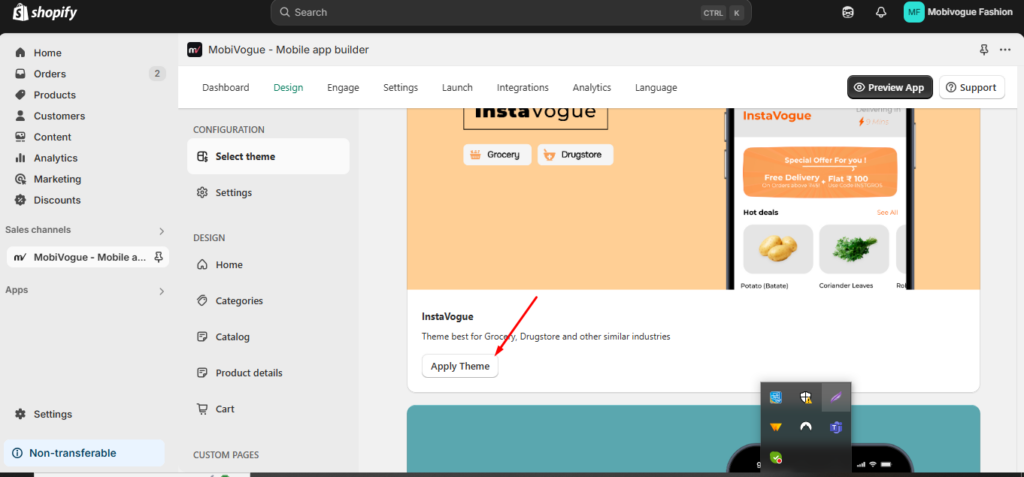Click the theme description about Grocery, Drugstore
The height and width of the screenshot is (477, 1024).
pyautogui.click(x=546, y=337)
